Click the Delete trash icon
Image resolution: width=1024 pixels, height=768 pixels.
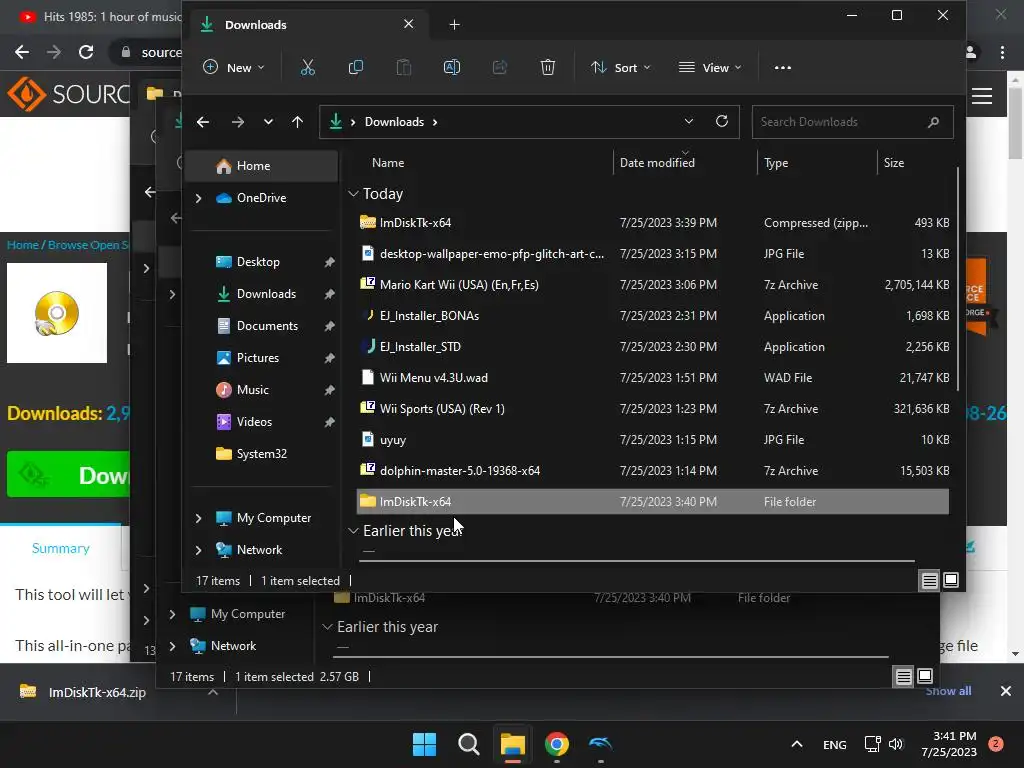click(548, 67)
